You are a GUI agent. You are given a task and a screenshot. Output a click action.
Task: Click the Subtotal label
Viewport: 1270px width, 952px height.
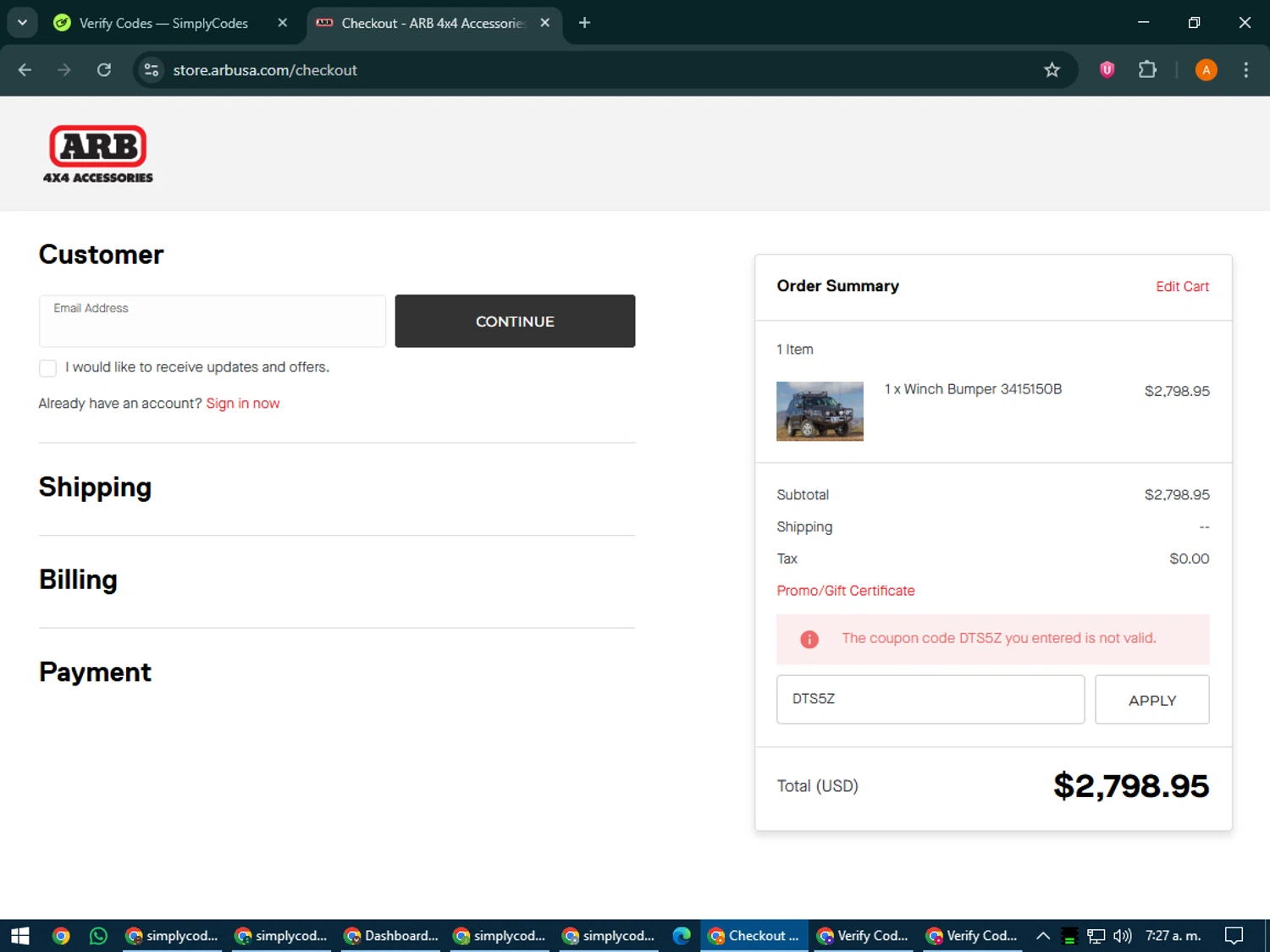coord(802,495)
